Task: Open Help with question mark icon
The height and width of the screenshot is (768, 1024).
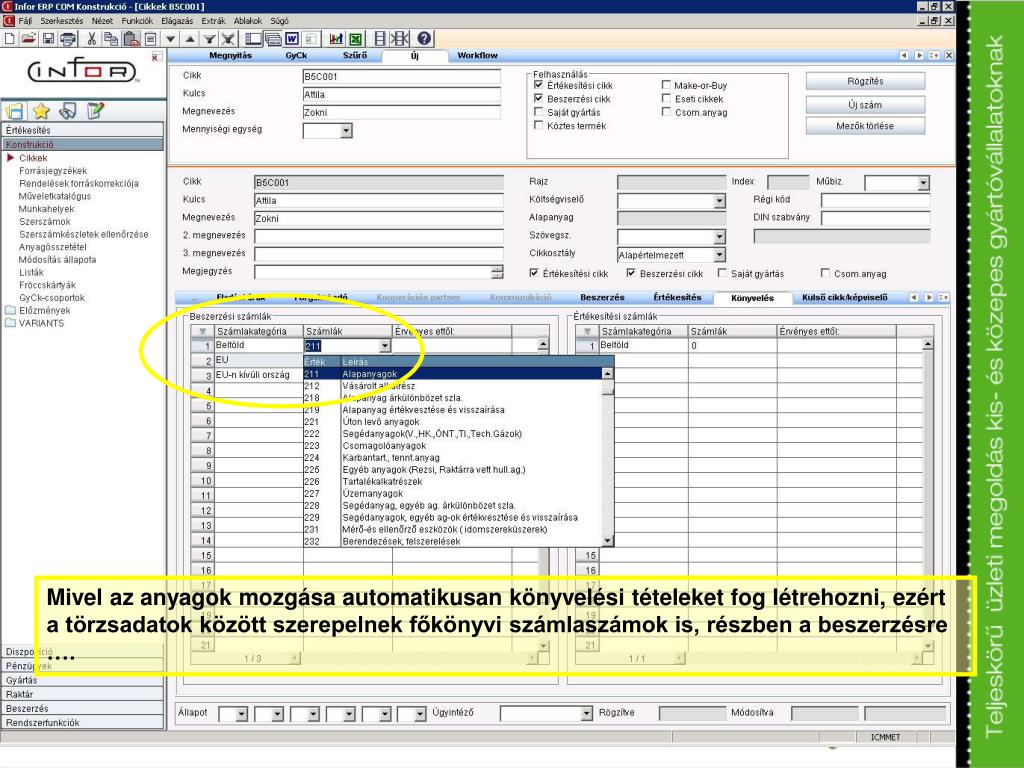Action: (x=424, y=39)
